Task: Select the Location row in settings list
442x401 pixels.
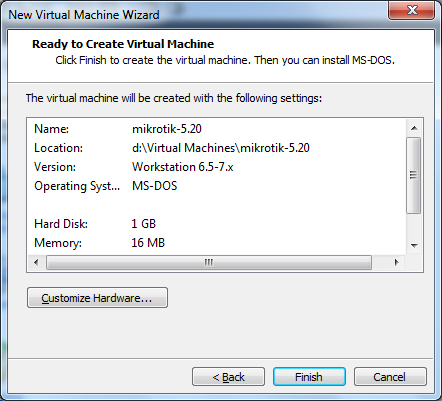Action: point(217,148)
